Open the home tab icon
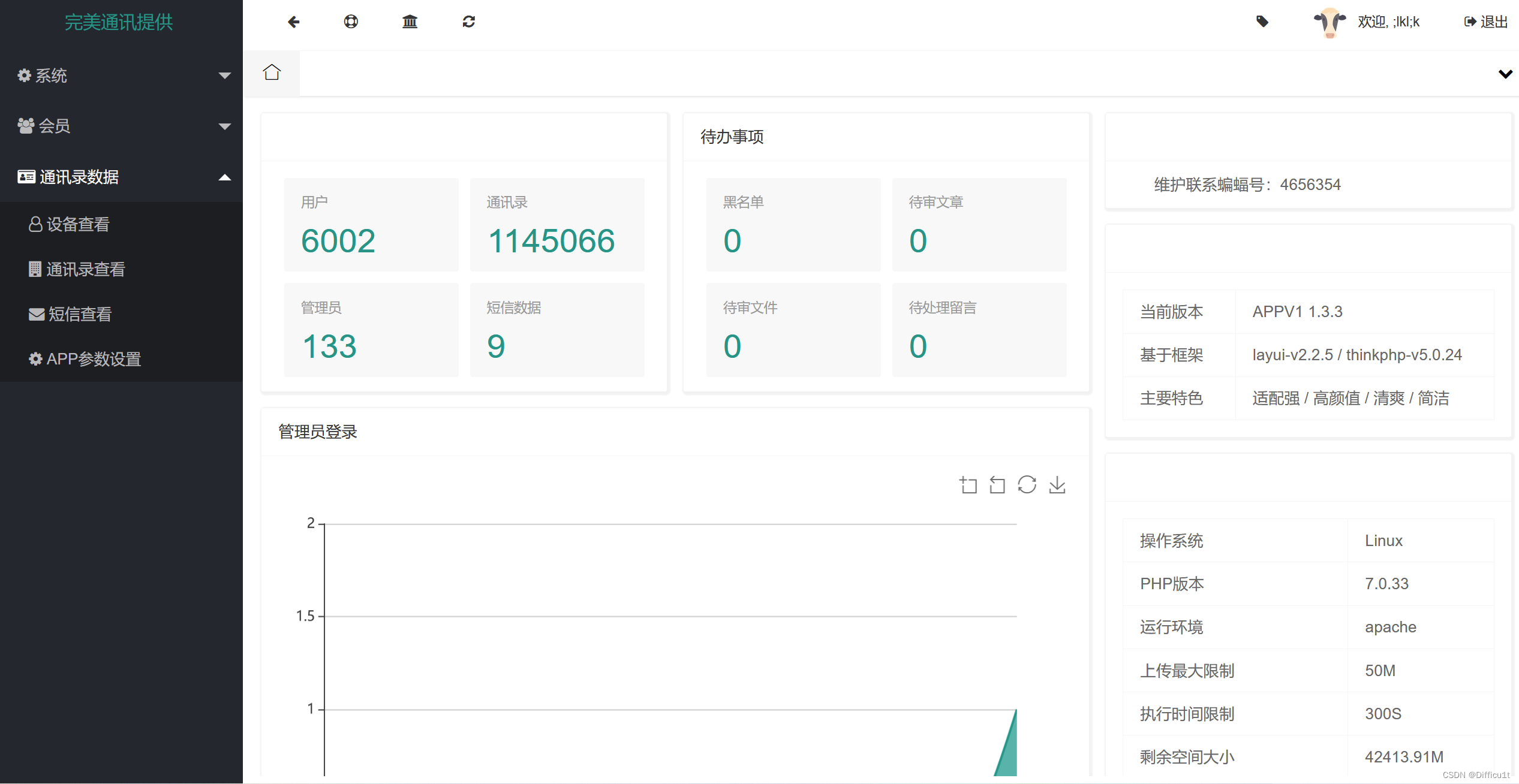Viewport: 1519px width, 784px height. coord(272,73)
